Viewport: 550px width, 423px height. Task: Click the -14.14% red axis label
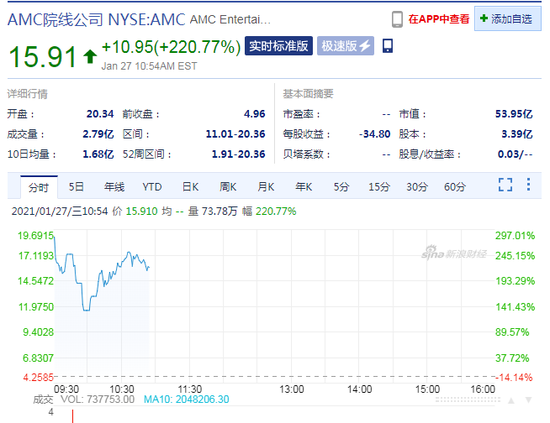coord(514,377)
